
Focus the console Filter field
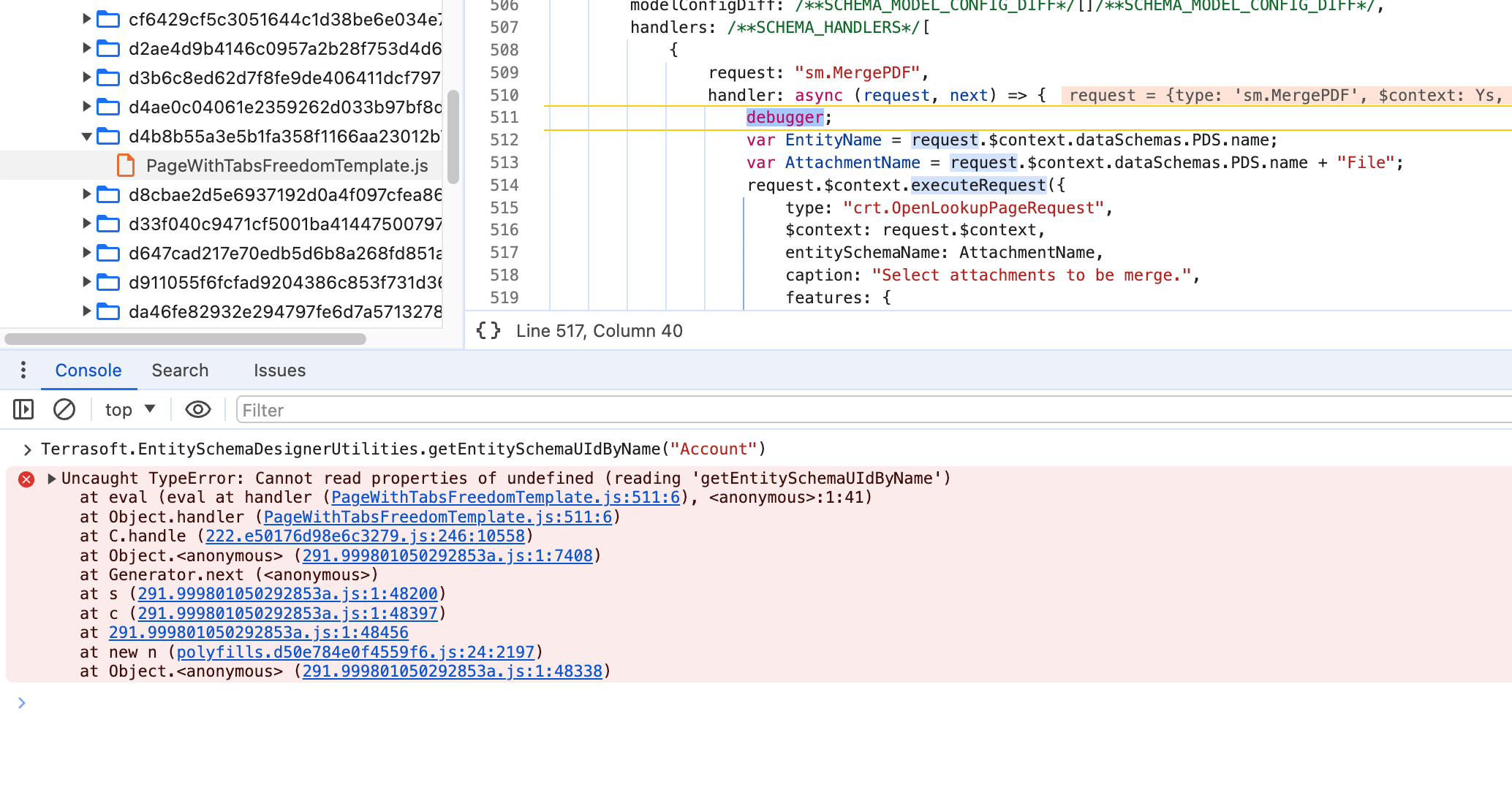coord(873,411)
